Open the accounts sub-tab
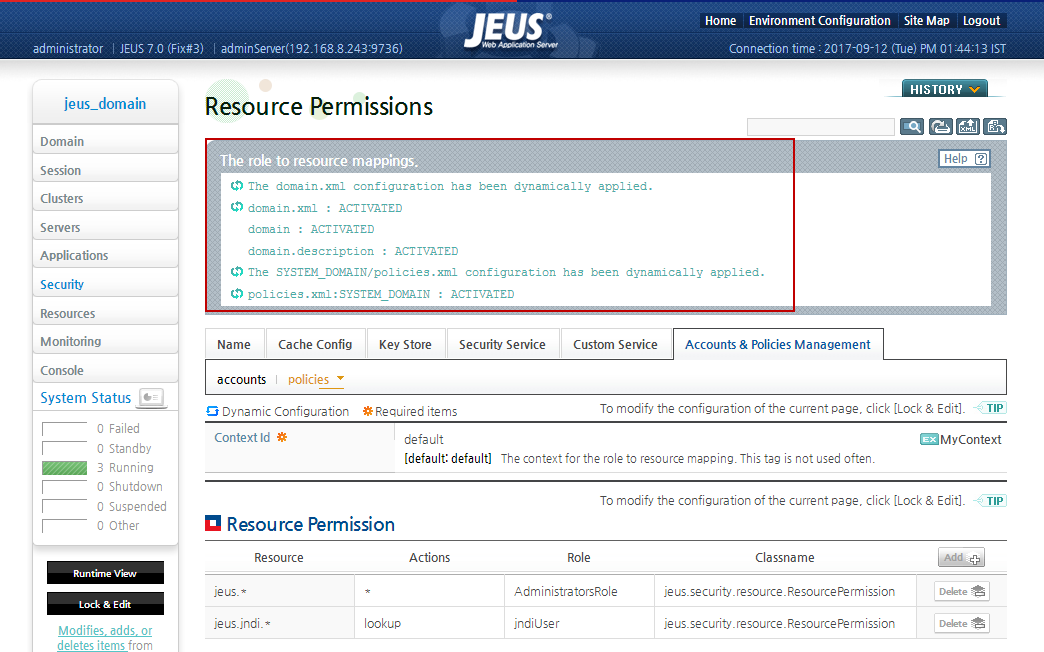The image size is (1044, 652). (x=241, y=379)
